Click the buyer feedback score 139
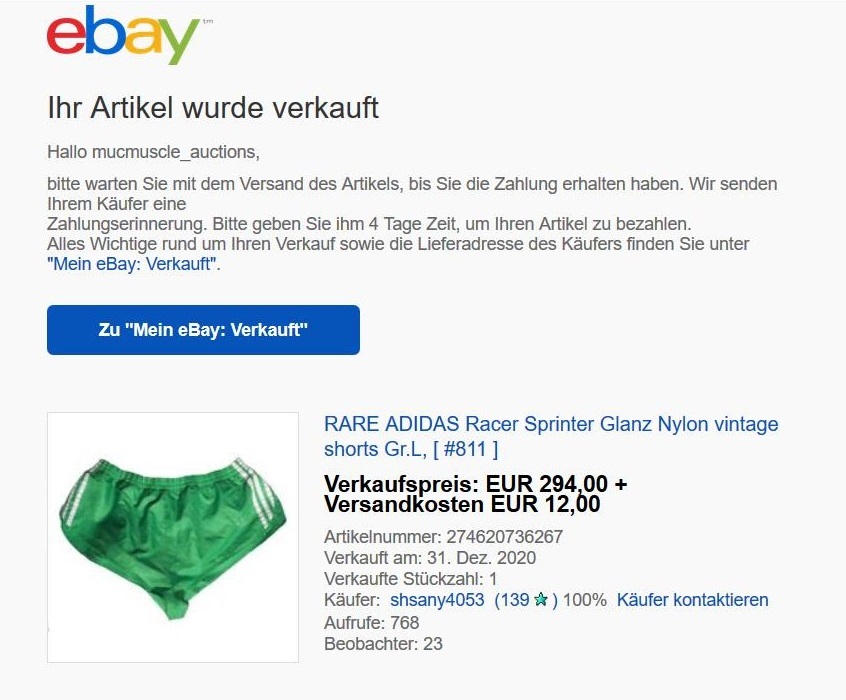Viewport: 846px width, 700px height. coord(511,600)
